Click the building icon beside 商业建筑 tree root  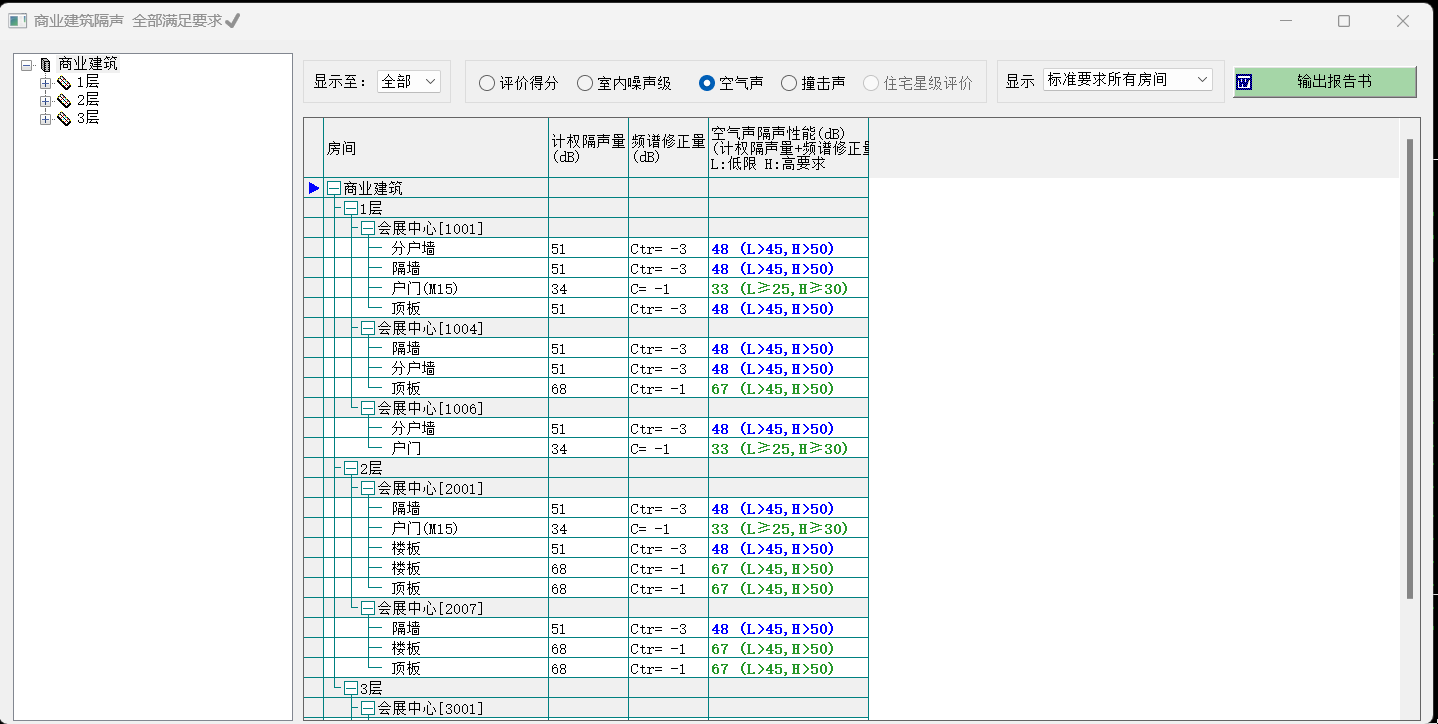coord(45,64)
